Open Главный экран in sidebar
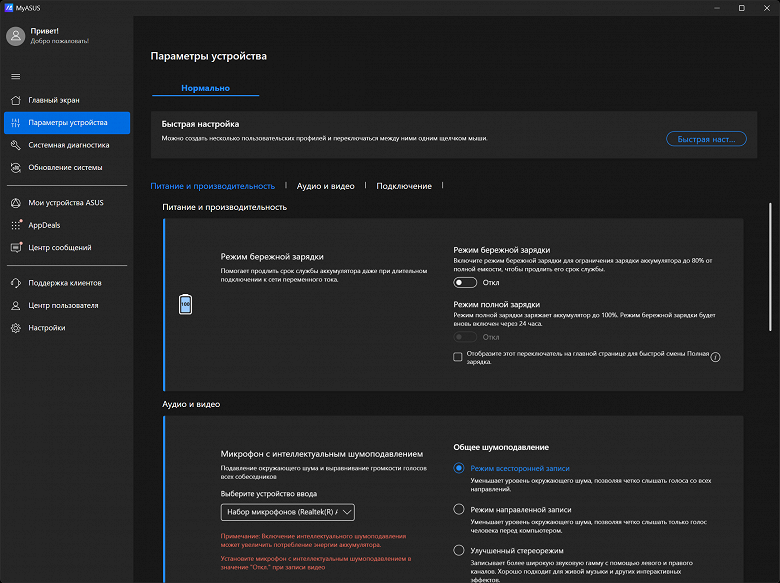The width and height of the screenshot is (780, 583). pos(67,100)
